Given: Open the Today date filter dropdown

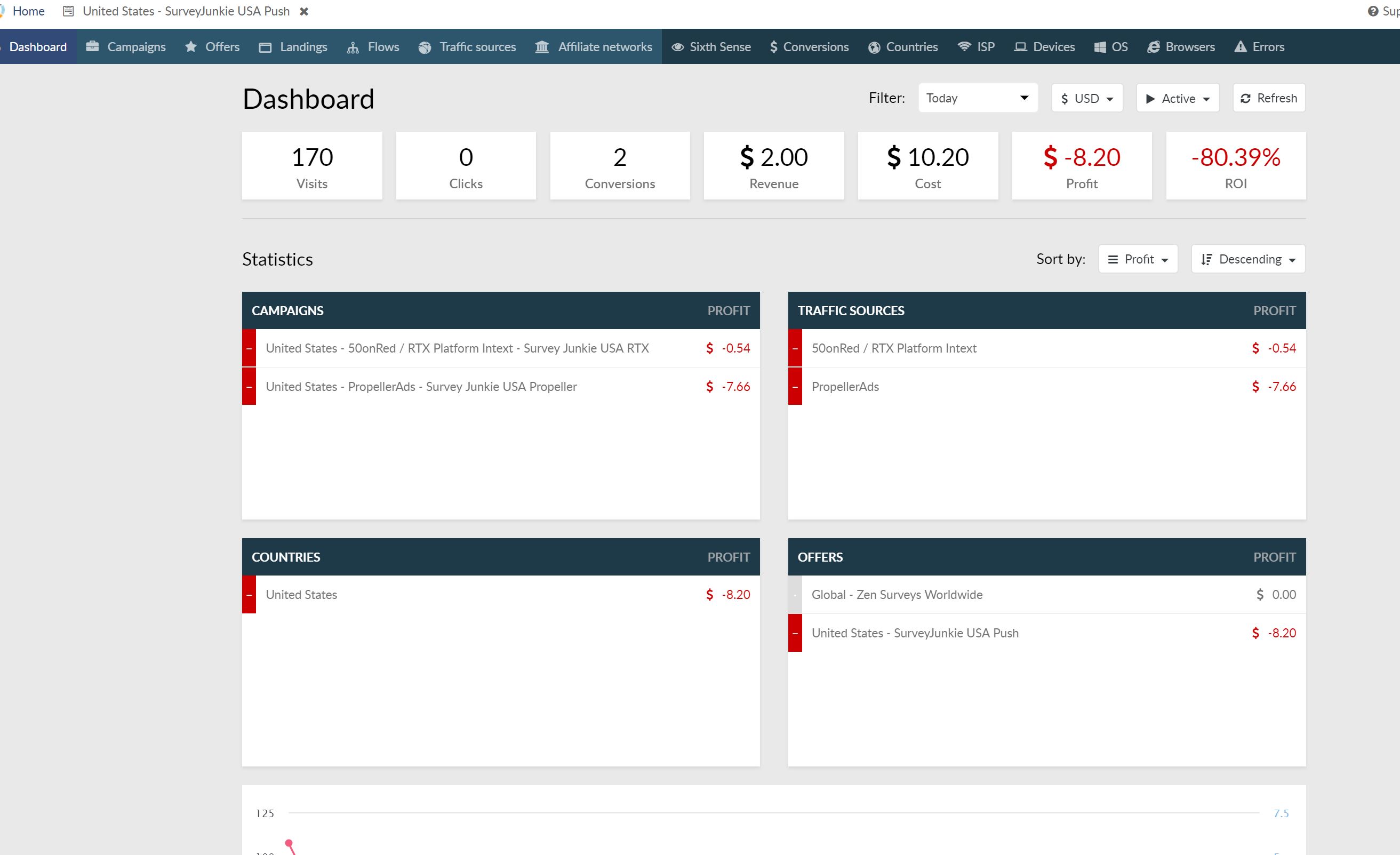Looking at the screenshot, I should coord(977,98).
